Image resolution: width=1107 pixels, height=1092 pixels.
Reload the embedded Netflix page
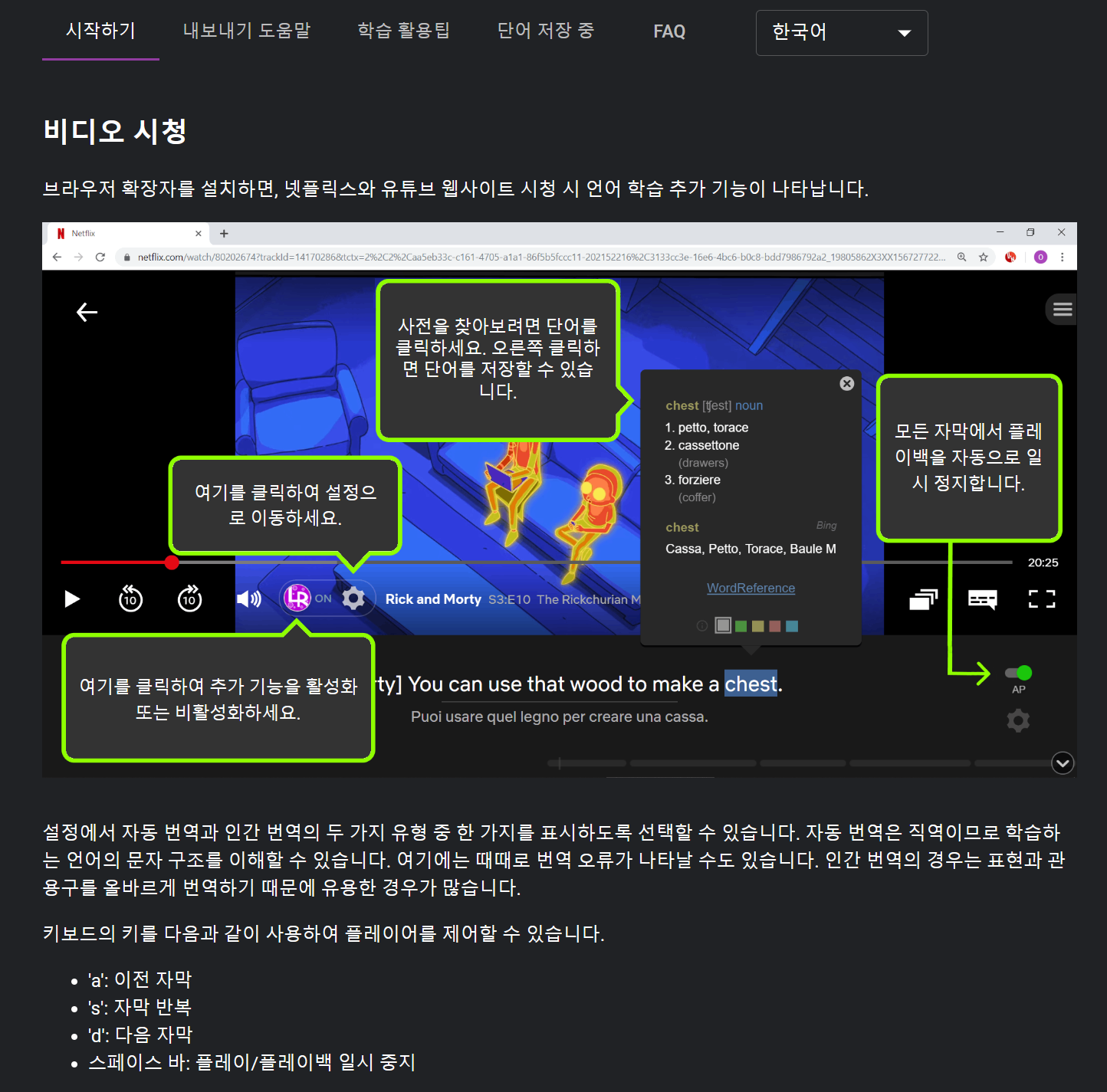[x=100, y=257]
